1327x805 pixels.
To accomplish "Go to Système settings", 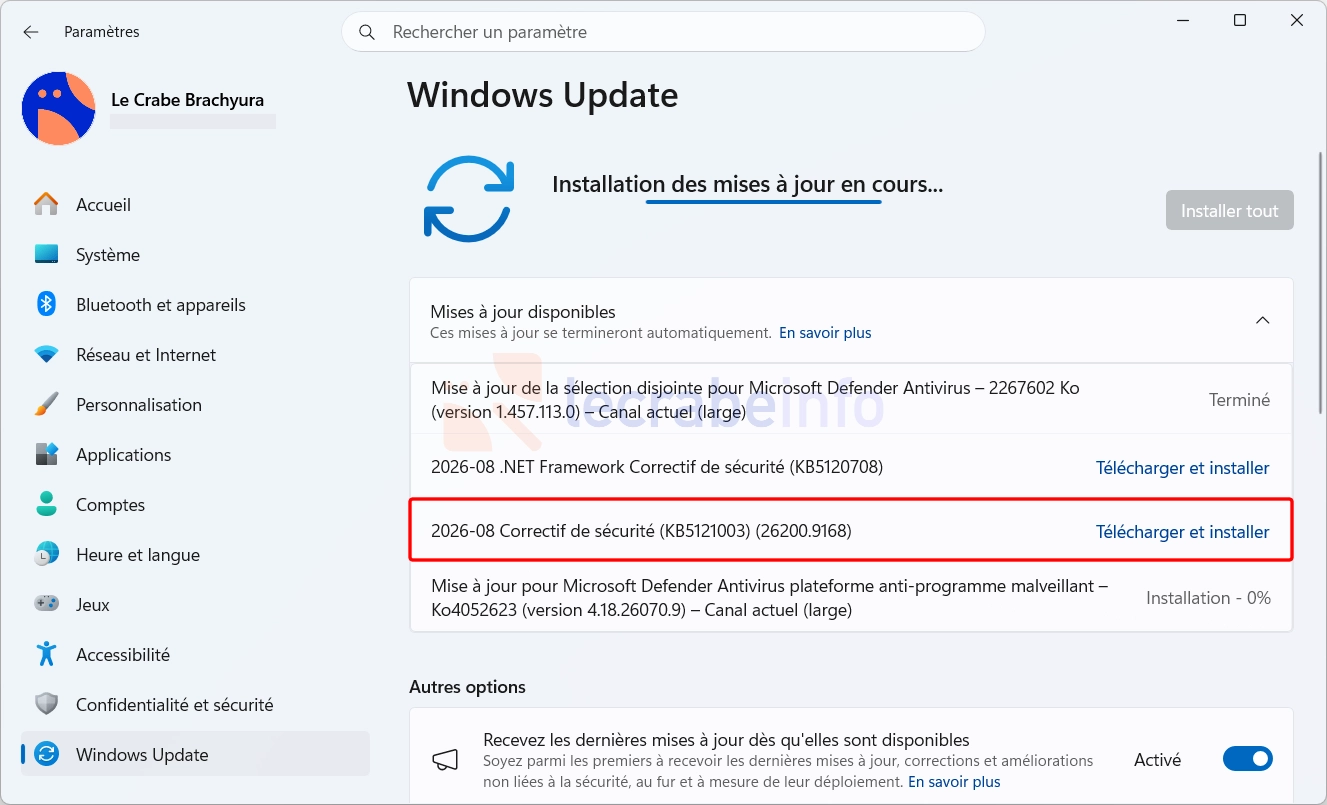I will tap(195, 254).
